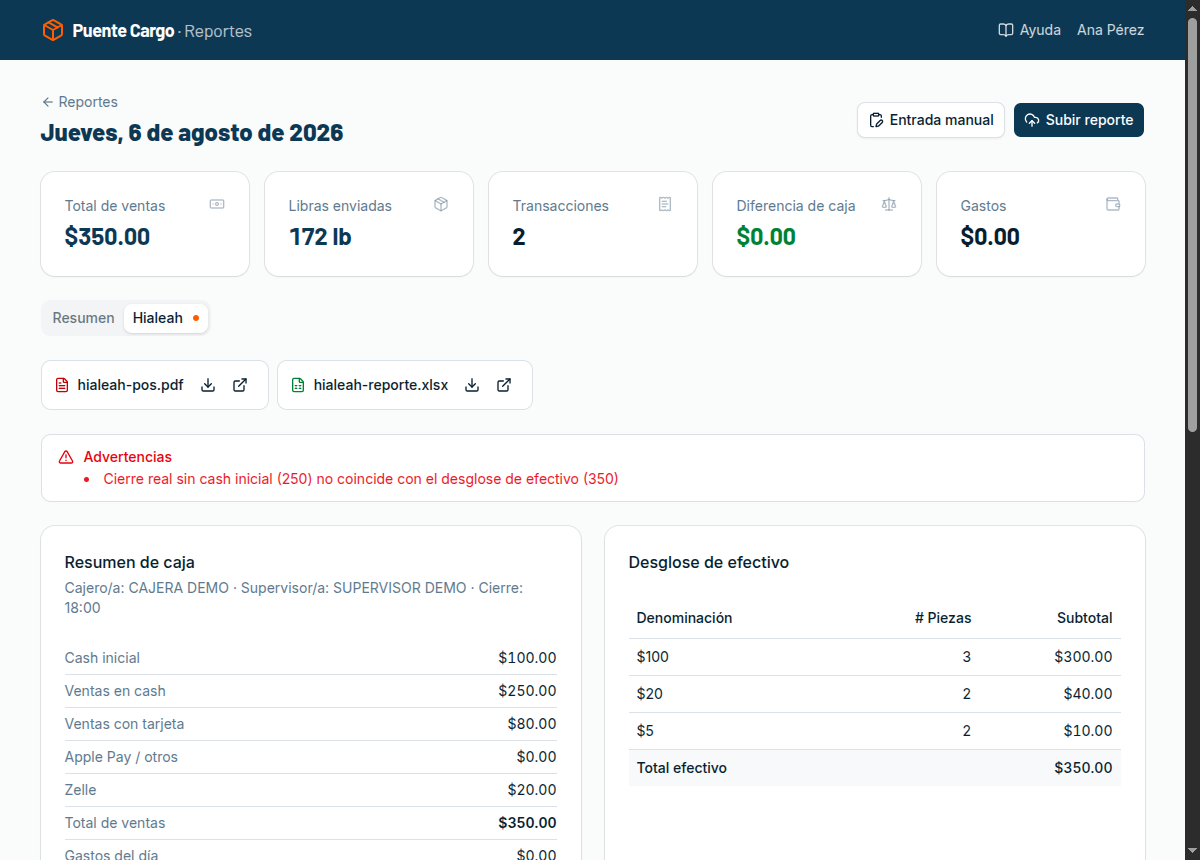Click the cash icon in Total de ventas card
This screenshot has width=1200, height=860.
point(217,204)
